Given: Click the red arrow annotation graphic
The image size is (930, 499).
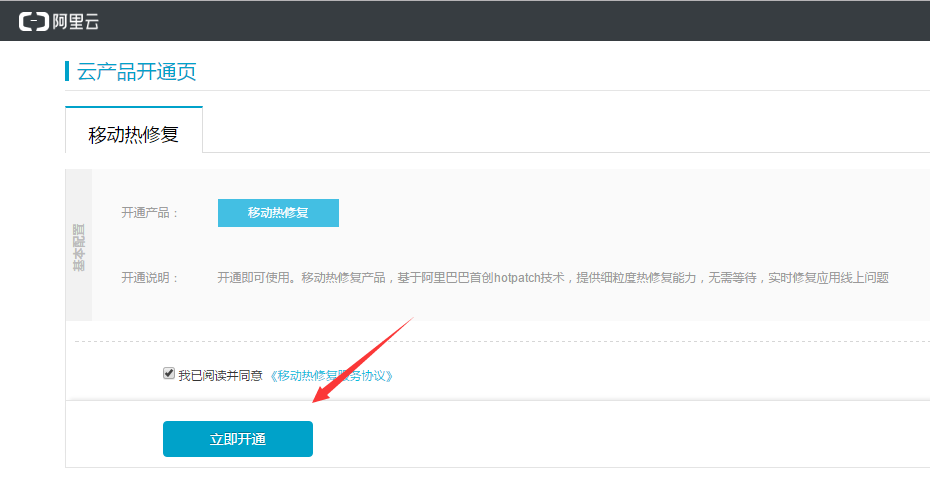Looking at the screenshot, I should click(363, 360).
